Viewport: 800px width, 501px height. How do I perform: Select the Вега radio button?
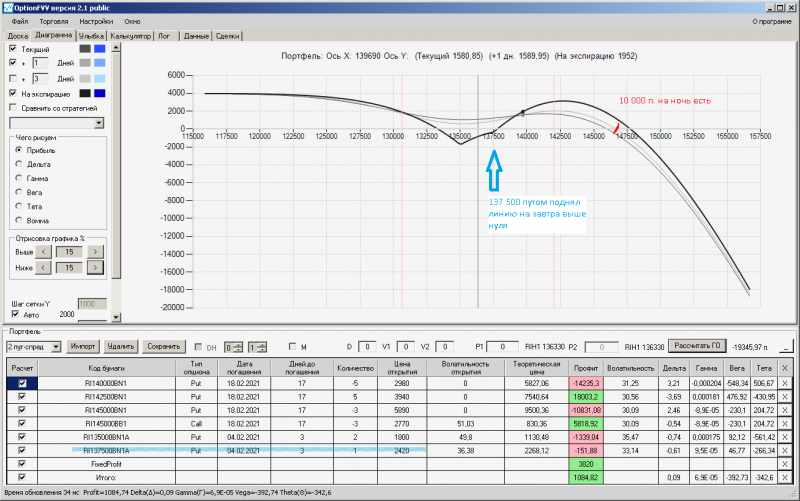19,192
